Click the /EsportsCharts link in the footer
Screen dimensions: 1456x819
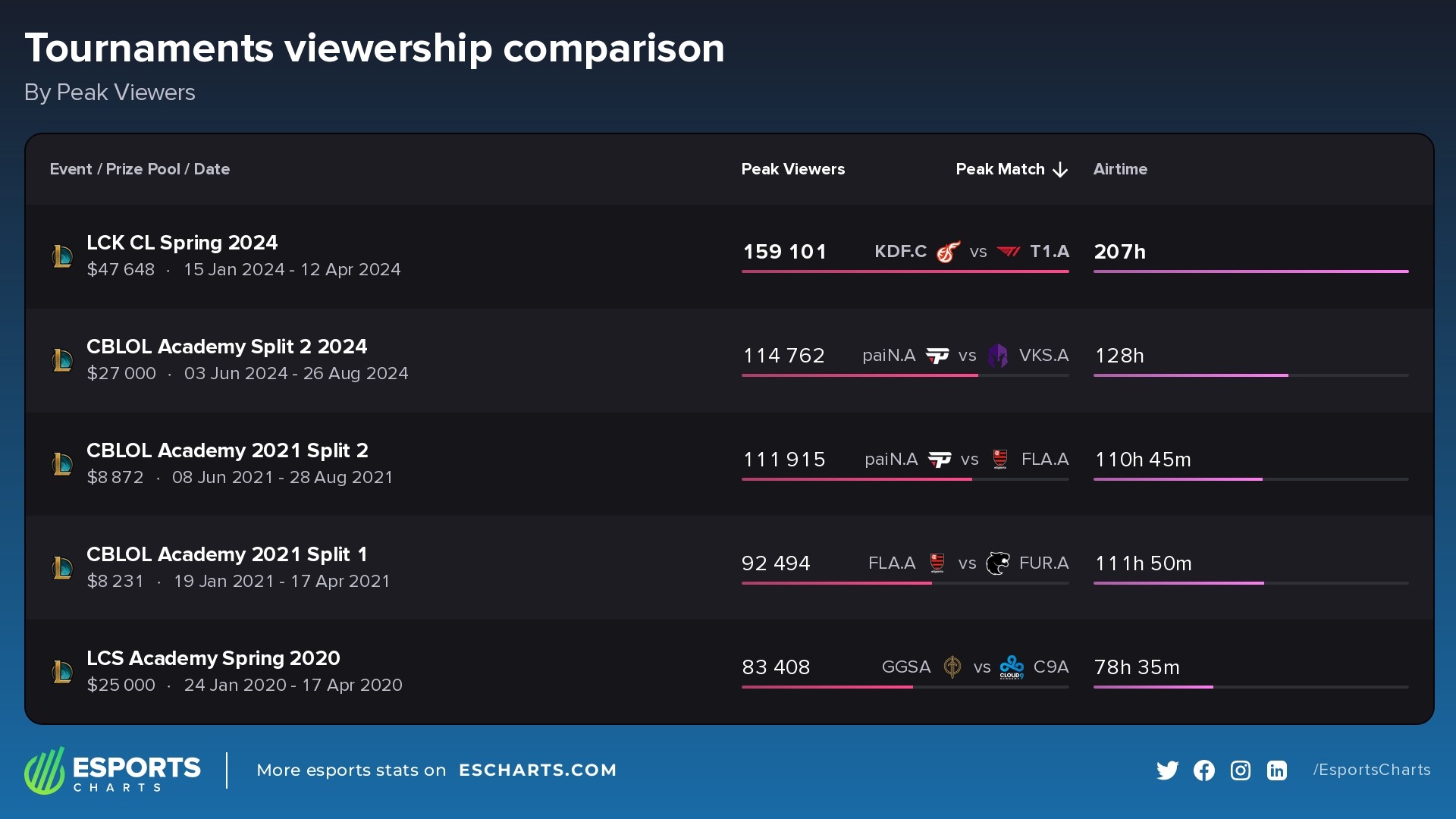[x=1371, y=770]
